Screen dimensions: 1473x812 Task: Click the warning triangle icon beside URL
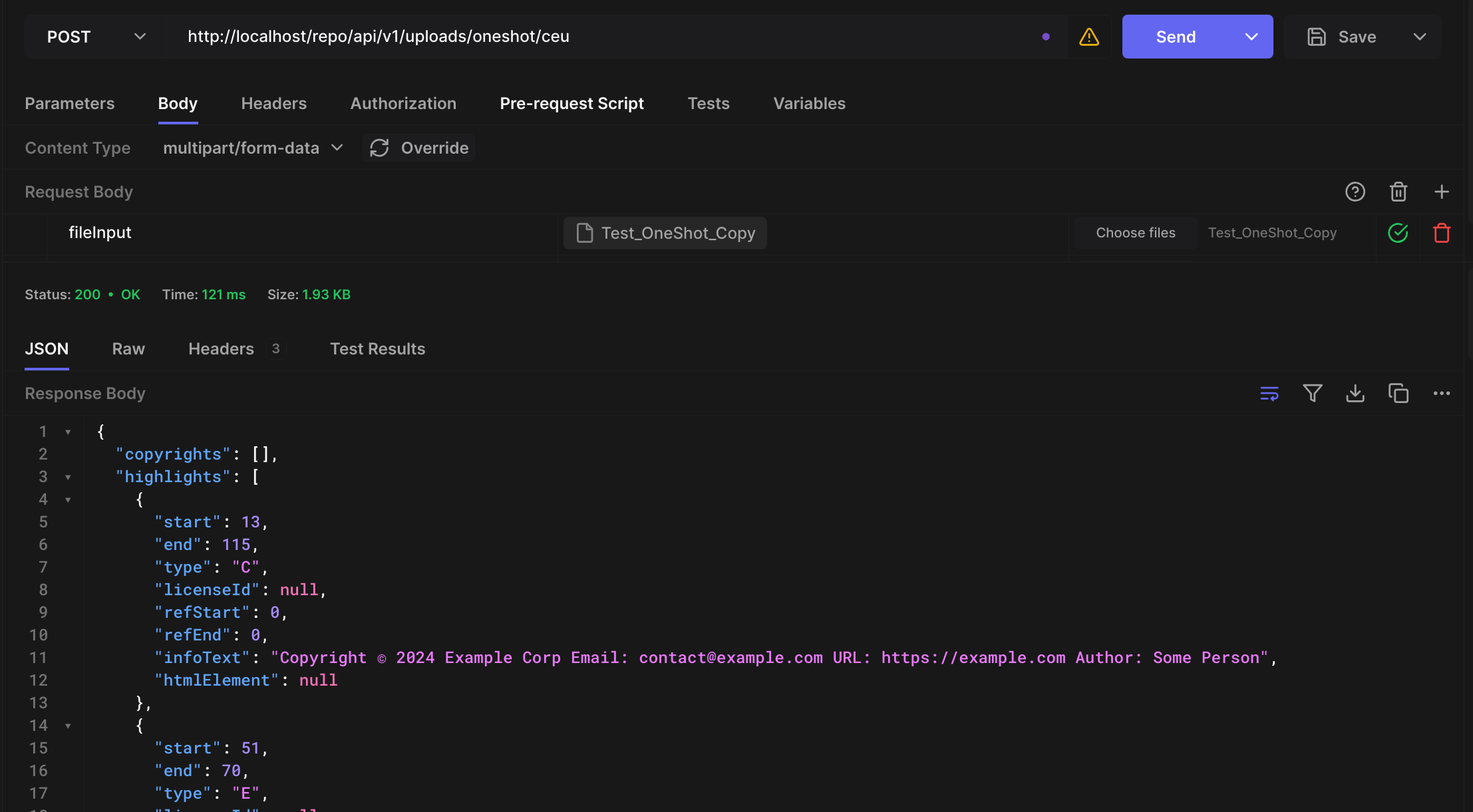1088,37
